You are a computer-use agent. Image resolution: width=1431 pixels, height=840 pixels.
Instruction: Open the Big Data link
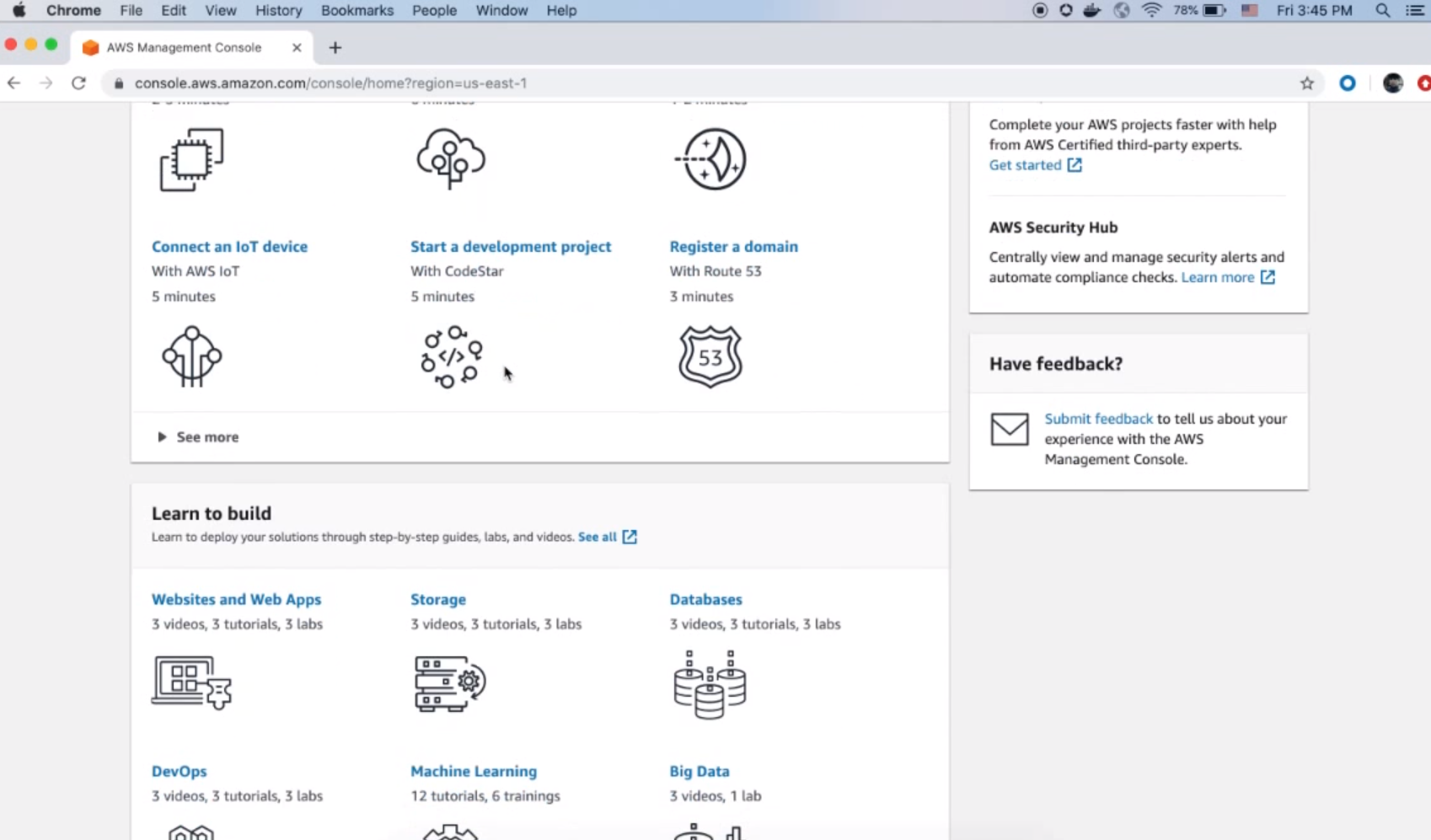[x=699, y=772]
